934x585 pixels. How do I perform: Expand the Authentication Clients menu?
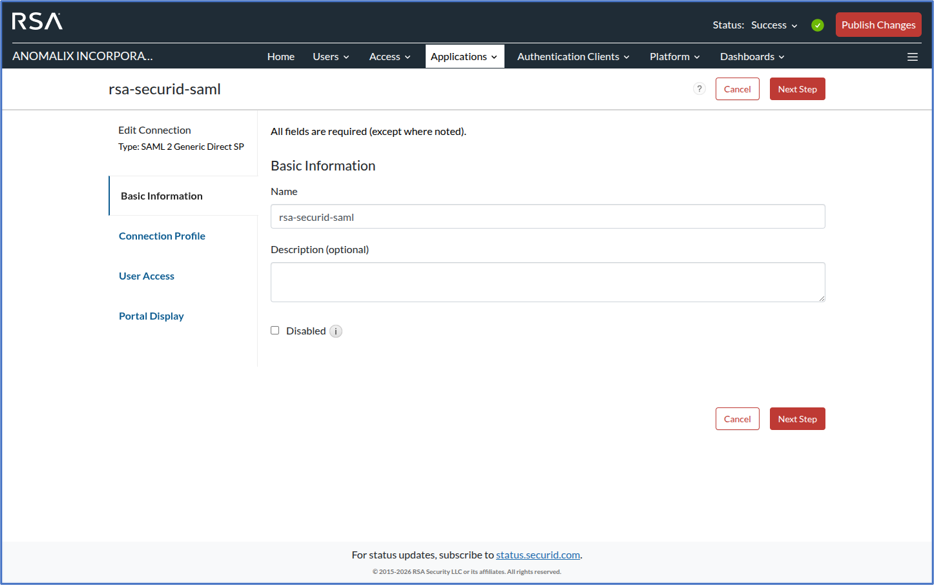(573, 57)
